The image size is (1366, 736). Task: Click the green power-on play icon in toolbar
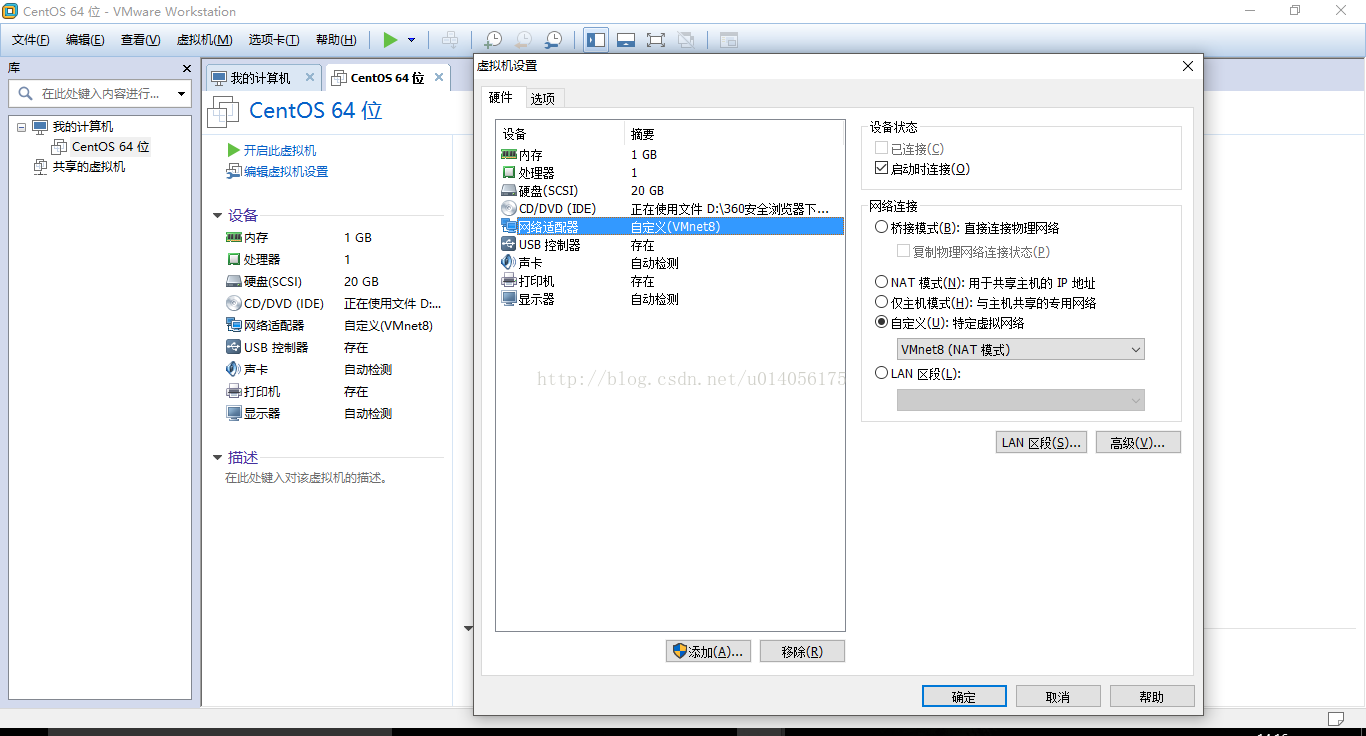pyautogui.click(x=390, y=40)
